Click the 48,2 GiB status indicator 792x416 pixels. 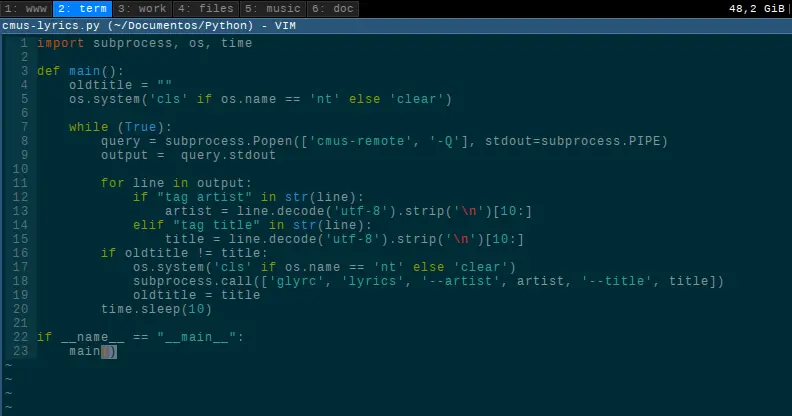click(756, 9)
